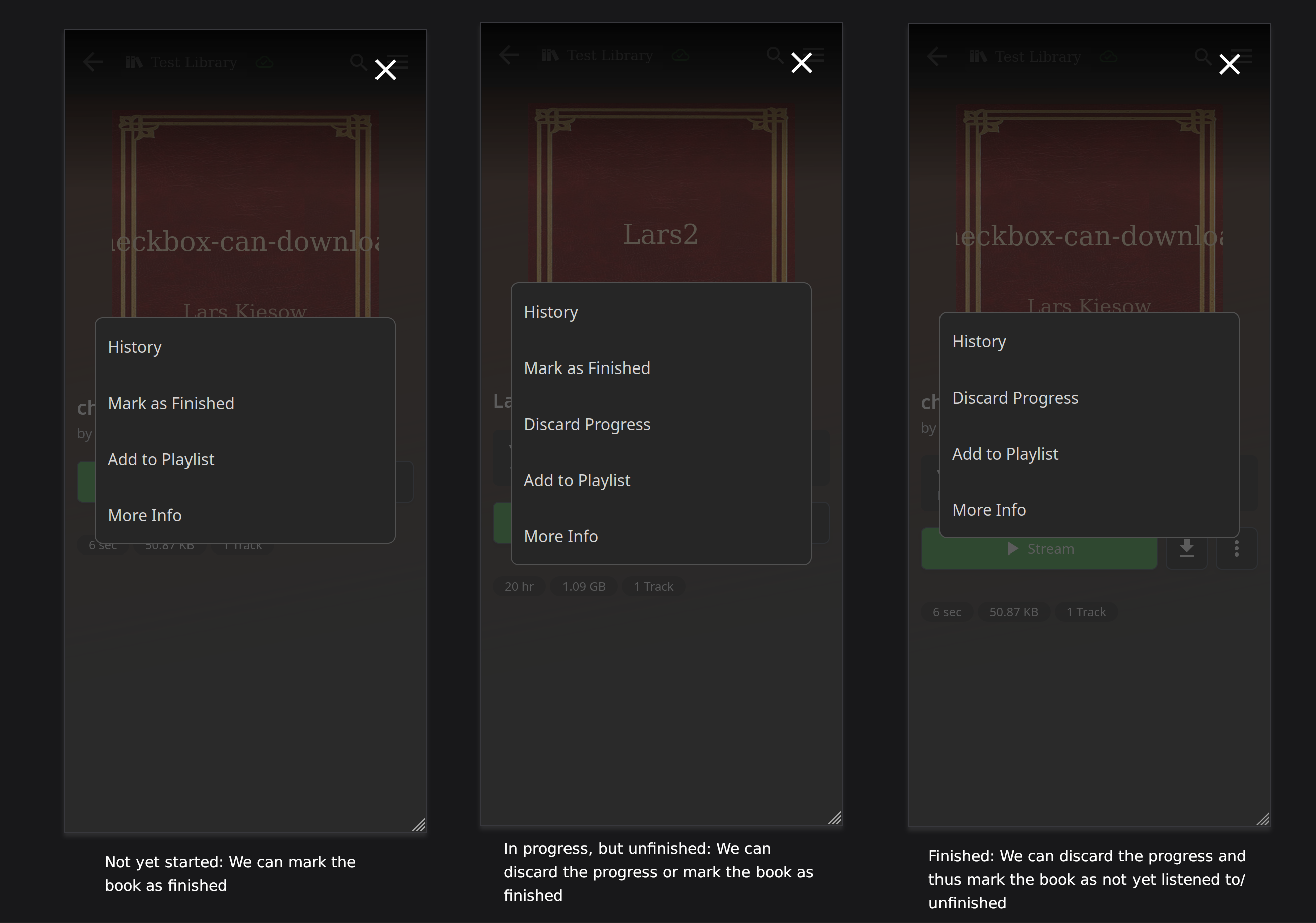
Task: Go back using arrow in middle screenshot
Action: [x=509, y=55]
